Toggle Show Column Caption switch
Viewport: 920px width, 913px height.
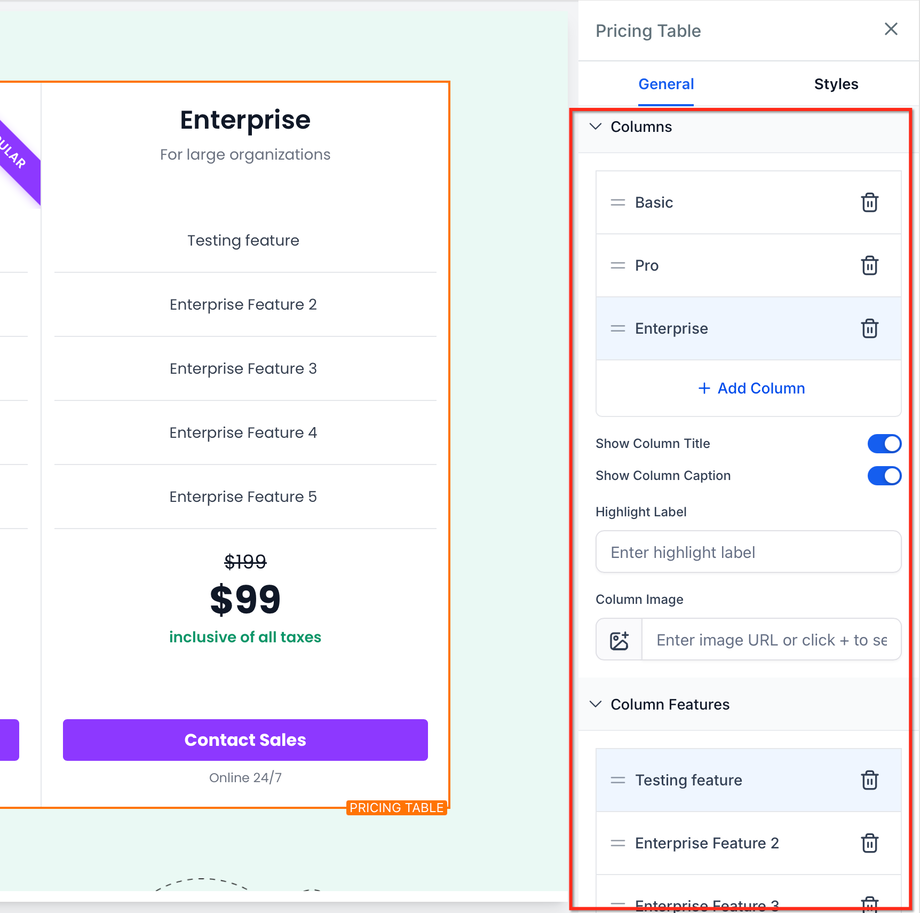pos(884,475)
